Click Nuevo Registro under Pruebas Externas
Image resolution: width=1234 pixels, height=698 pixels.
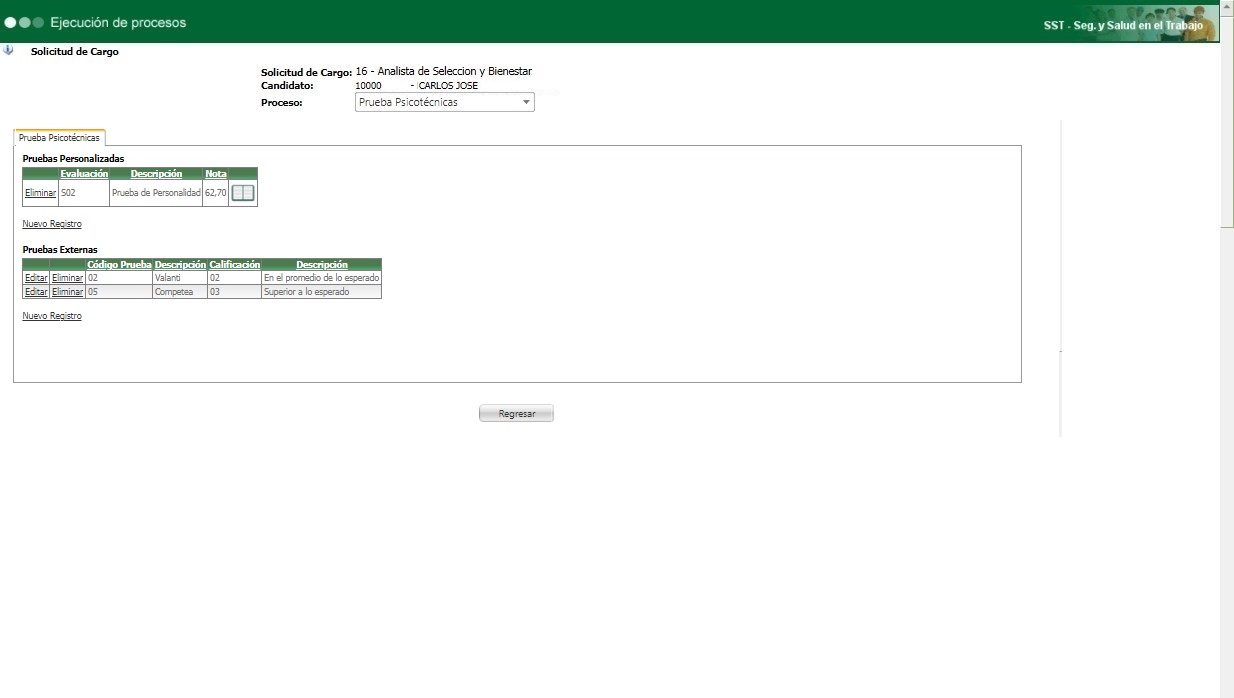(x=52, y=316)
